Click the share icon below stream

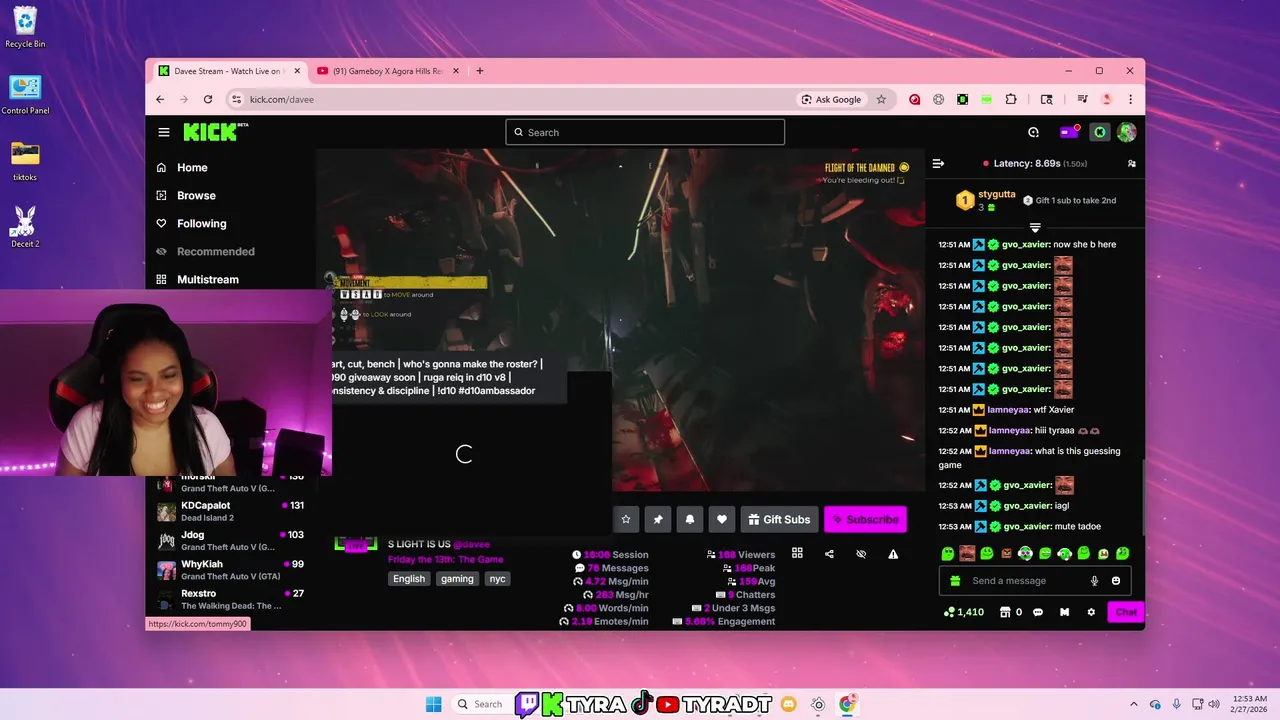click(x=829, y=553)
